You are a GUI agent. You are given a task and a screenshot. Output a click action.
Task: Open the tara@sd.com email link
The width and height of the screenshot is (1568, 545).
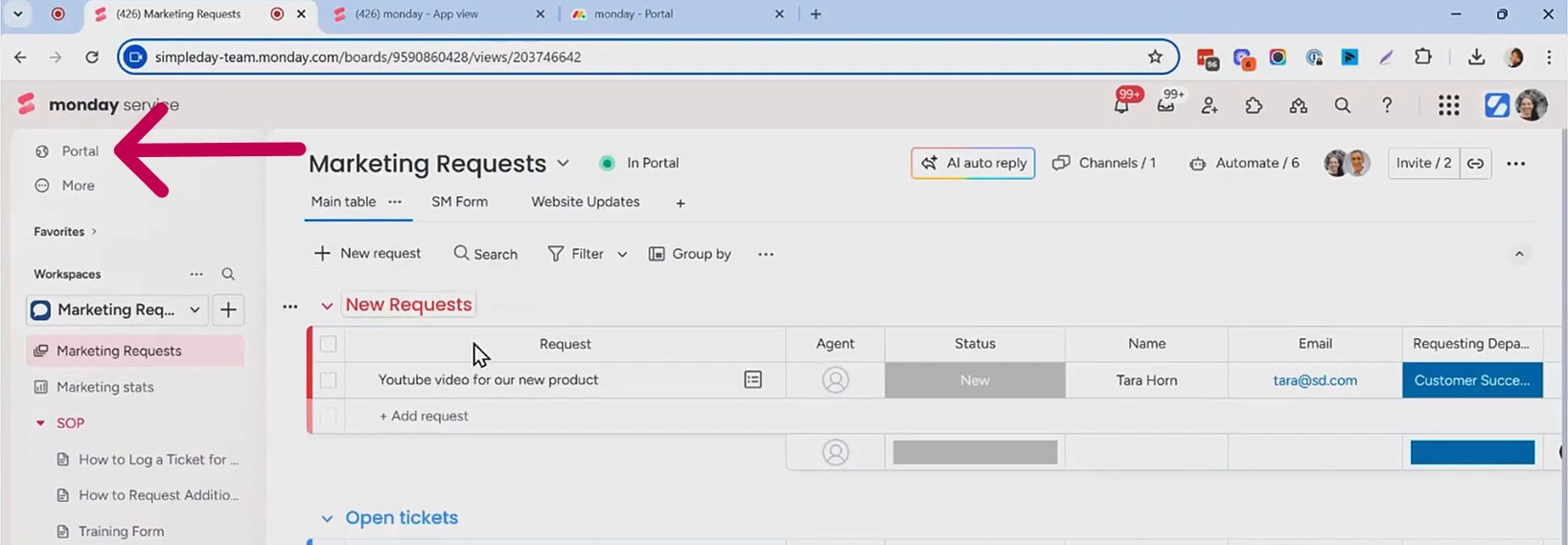pyautogui.click(x=1314, y=380)
